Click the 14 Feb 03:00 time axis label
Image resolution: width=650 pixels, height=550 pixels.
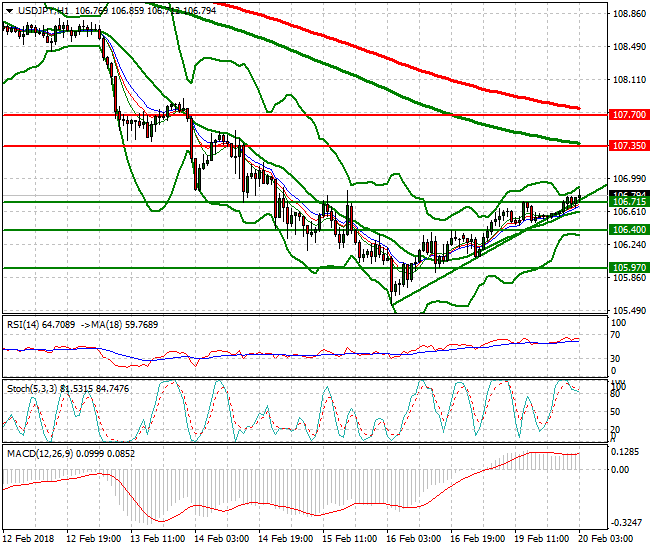click(221, 539)
